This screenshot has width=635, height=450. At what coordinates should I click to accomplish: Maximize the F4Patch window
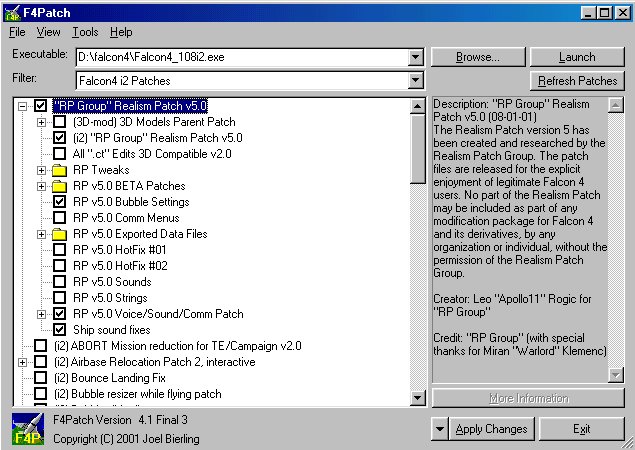pos(603,13)
